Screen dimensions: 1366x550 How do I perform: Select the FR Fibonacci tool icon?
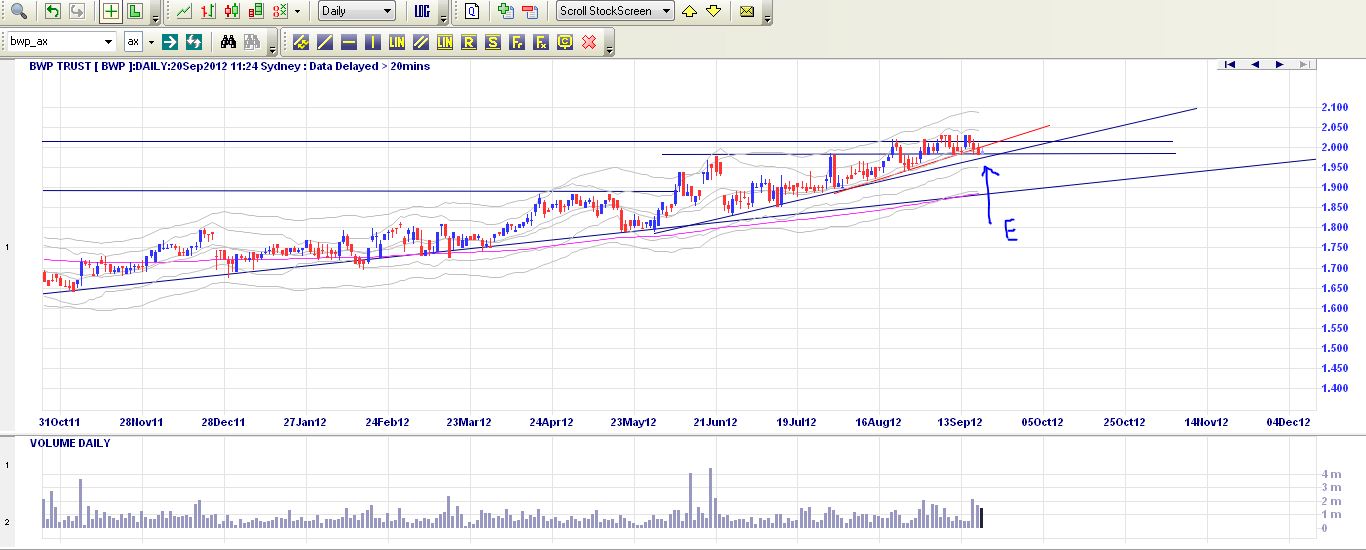click(517, 42)
